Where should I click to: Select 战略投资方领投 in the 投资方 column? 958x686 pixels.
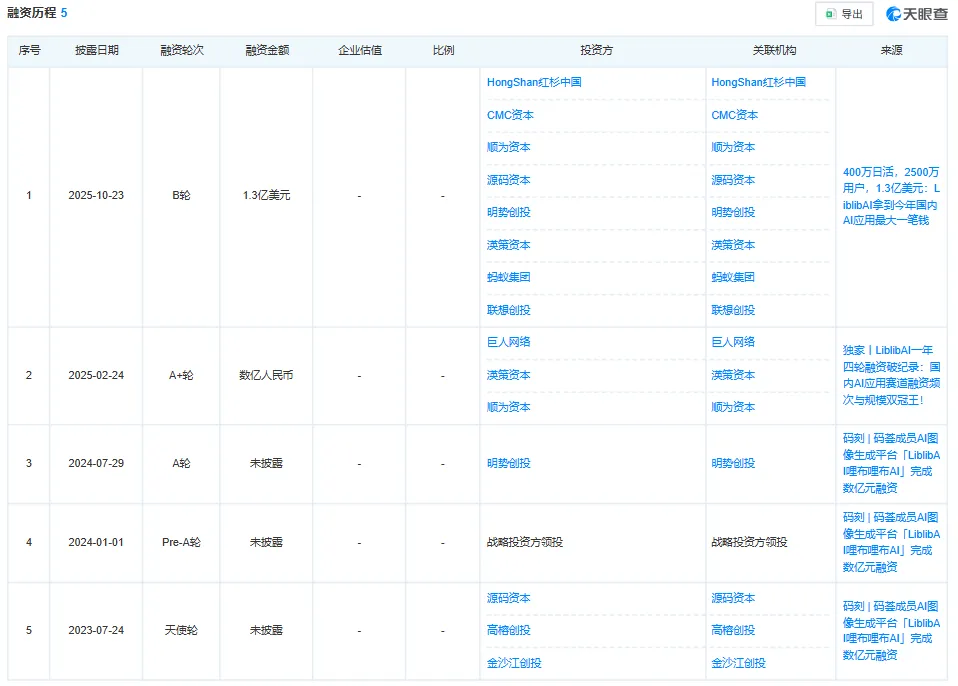tap(525, 542)
